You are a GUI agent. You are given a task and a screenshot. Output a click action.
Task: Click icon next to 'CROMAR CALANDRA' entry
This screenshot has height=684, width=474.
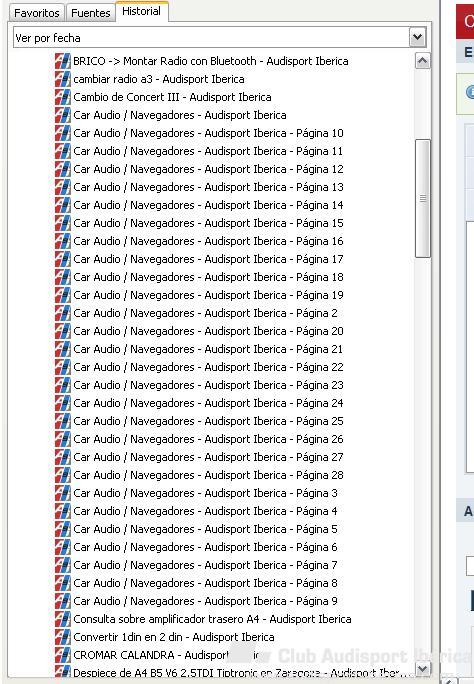coord(62,655)
